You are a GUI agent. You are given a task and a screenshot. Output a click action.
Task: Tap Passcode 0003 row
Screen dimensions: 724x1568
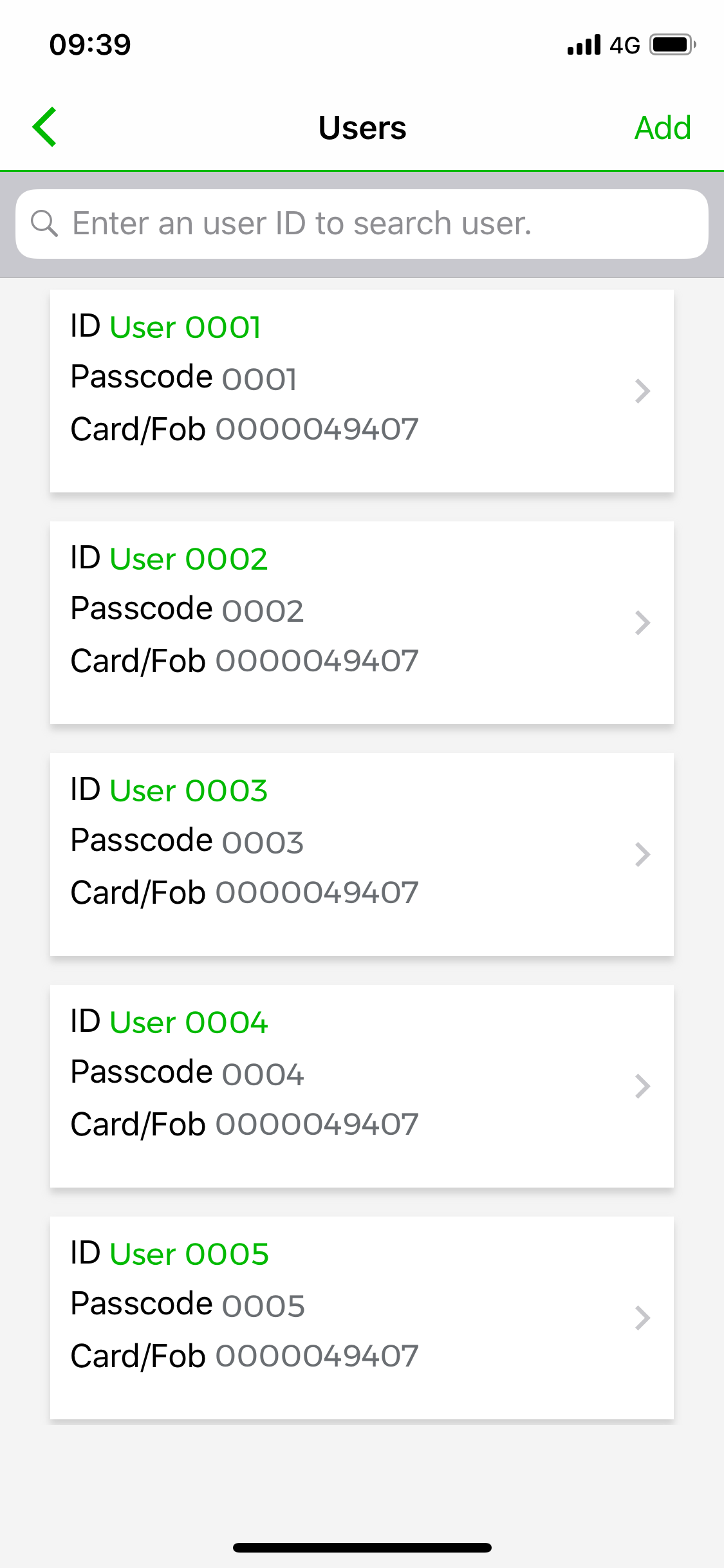click(x=187, y=841)
